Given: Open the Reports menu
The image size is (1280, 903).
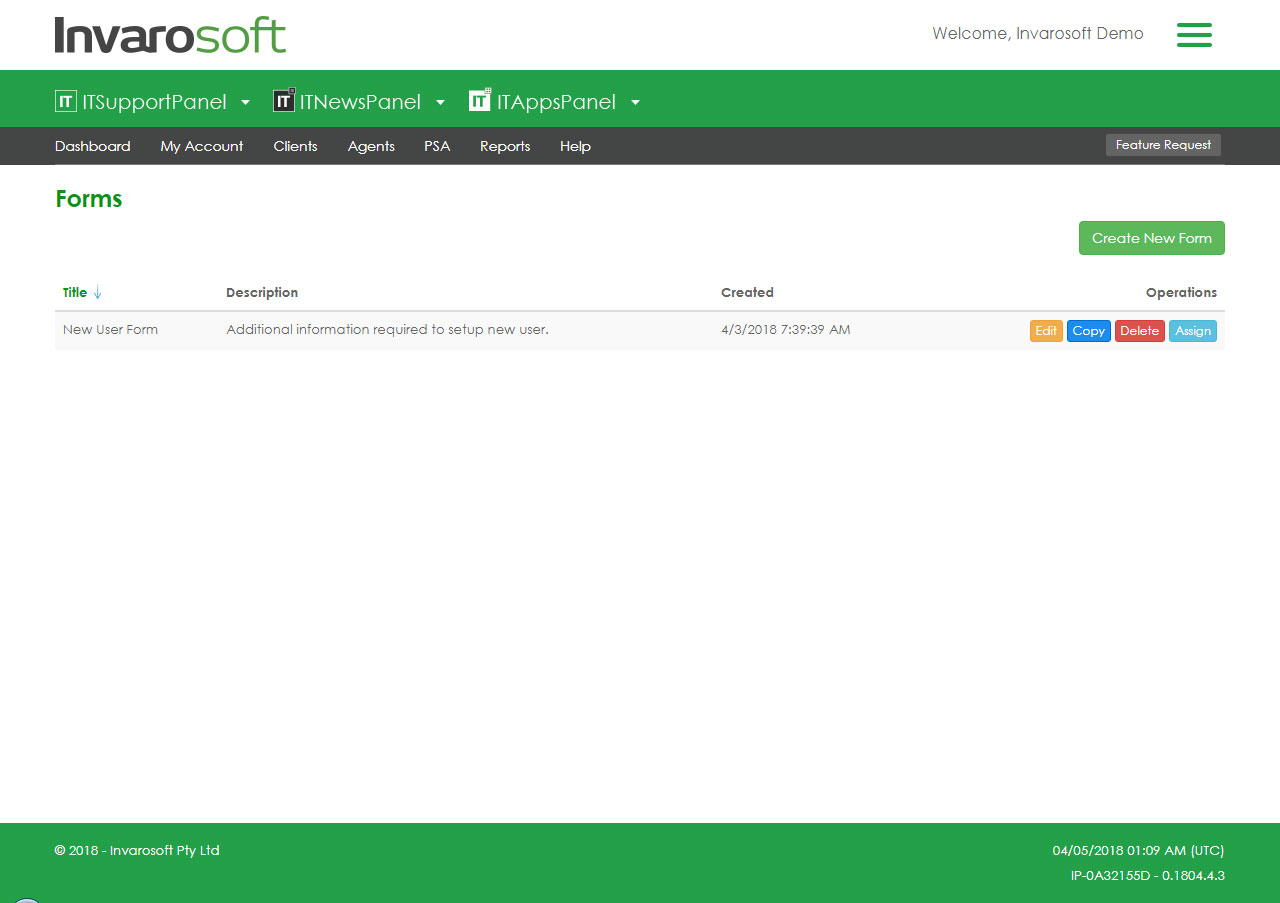Looking at the screenshot, I should pos(505,146).
